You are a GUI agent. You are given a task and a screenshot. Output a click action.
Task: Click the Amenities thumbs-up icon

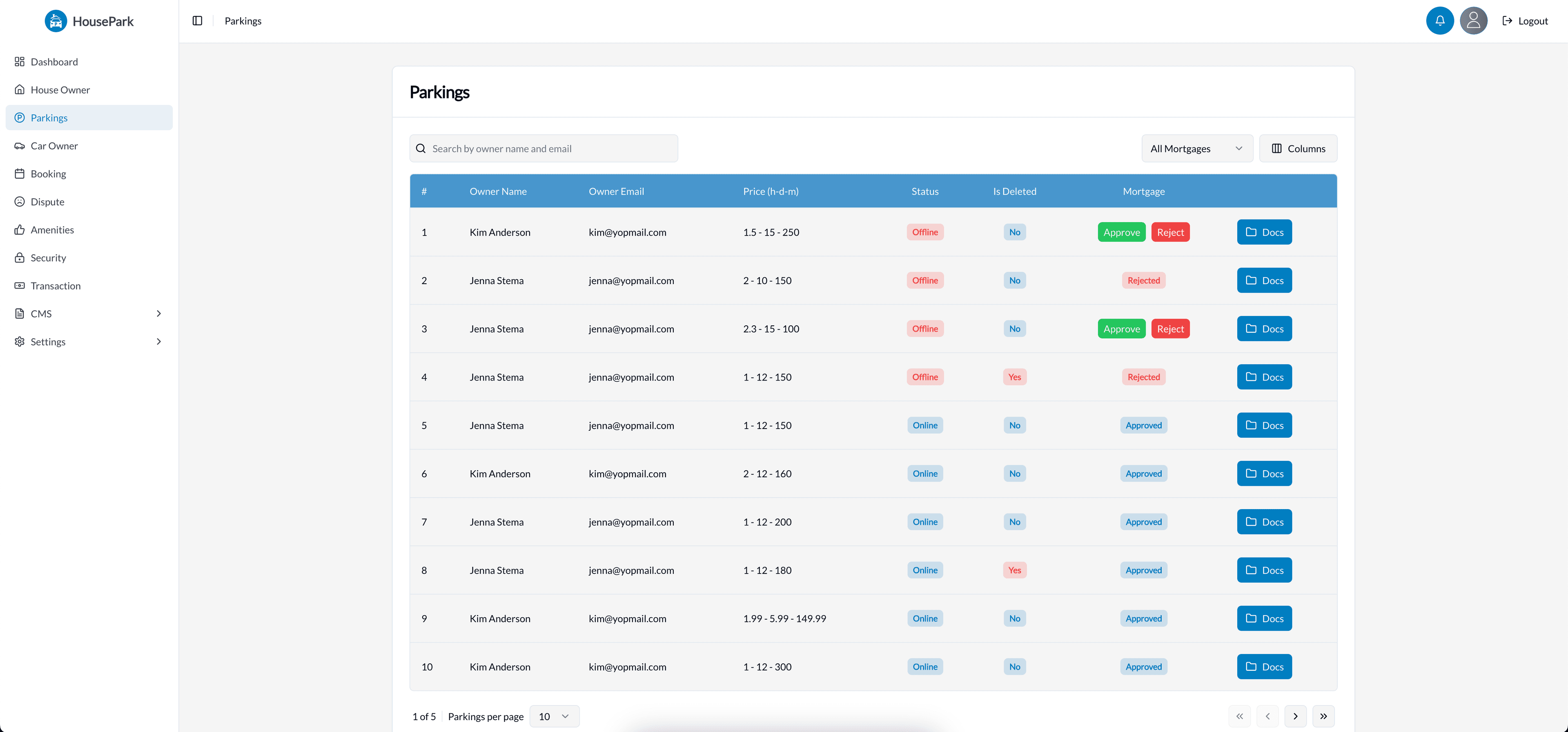click(x=19, y=229)
